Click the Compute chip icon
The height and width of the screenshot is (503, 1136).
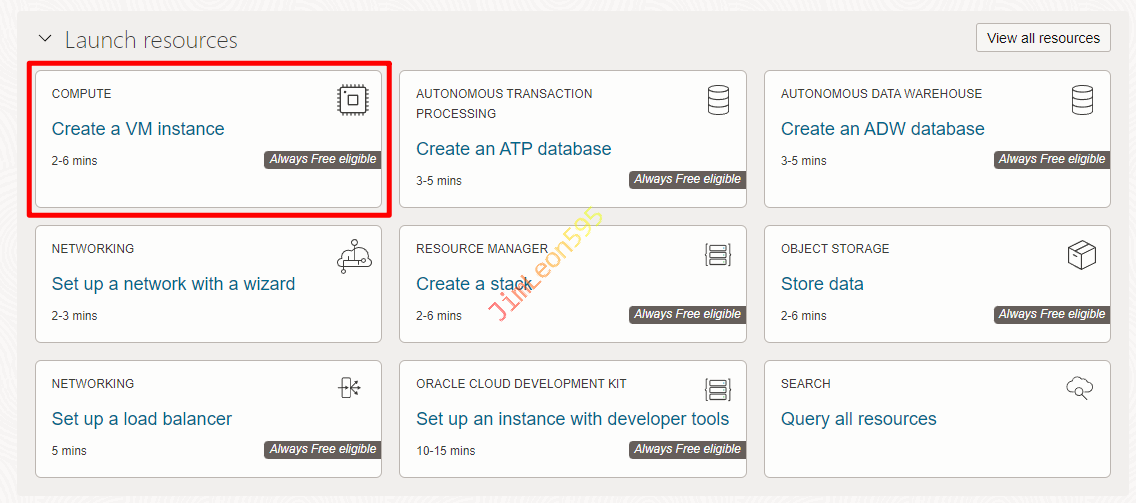pyautogui.click(x=353, y=100)
